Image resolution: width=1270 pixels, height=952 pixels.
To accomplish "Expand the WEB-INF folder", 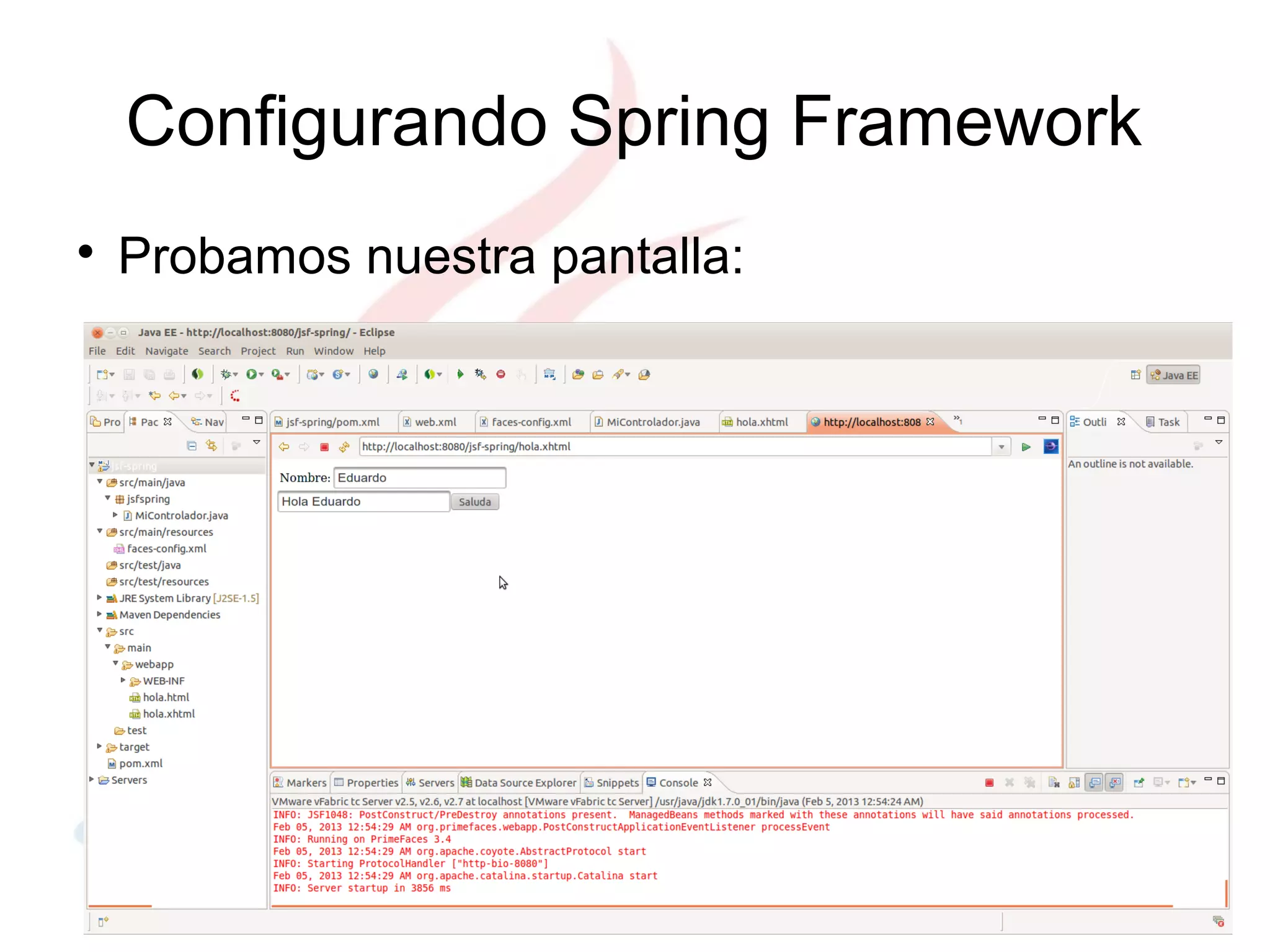I will (x=123, y=680).
